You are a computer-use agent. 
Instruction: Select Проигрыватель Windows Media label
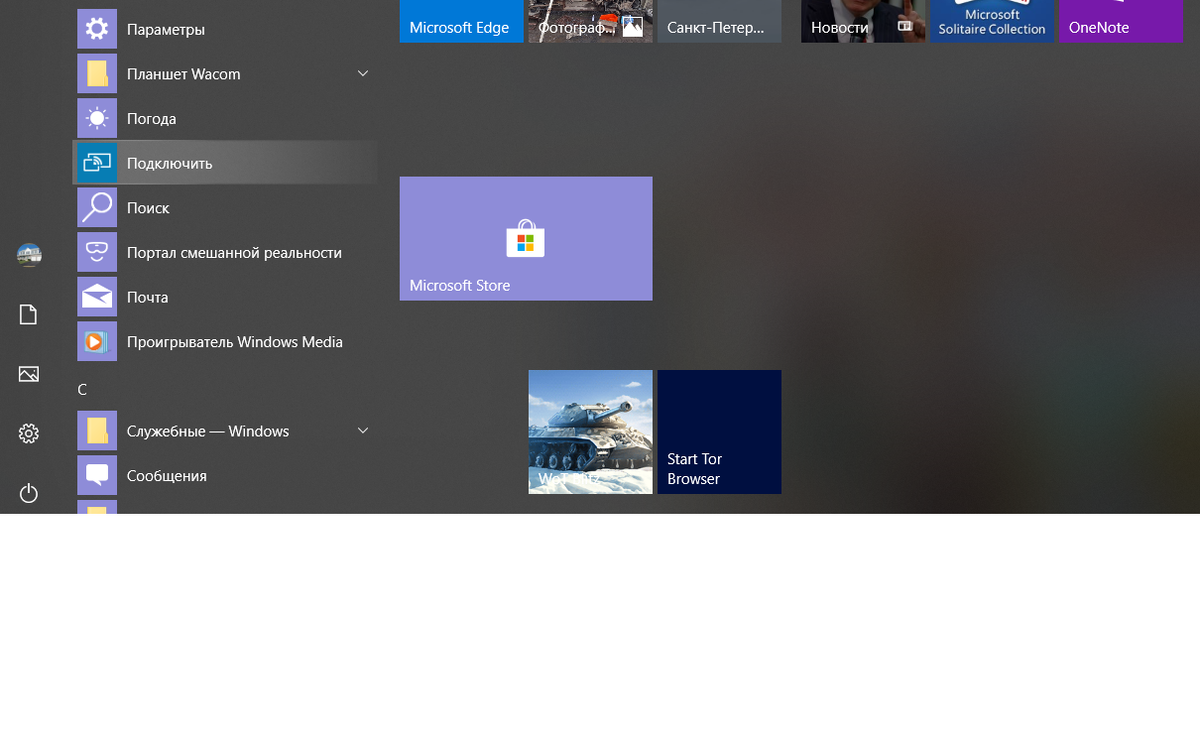click(x=235, y=342)
